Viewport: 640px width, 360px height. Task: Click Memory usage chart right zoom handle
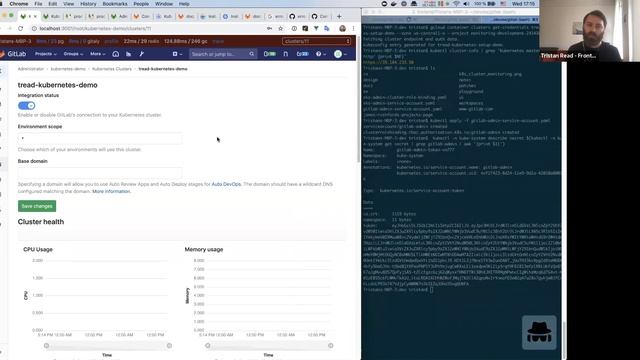point(331,346)
